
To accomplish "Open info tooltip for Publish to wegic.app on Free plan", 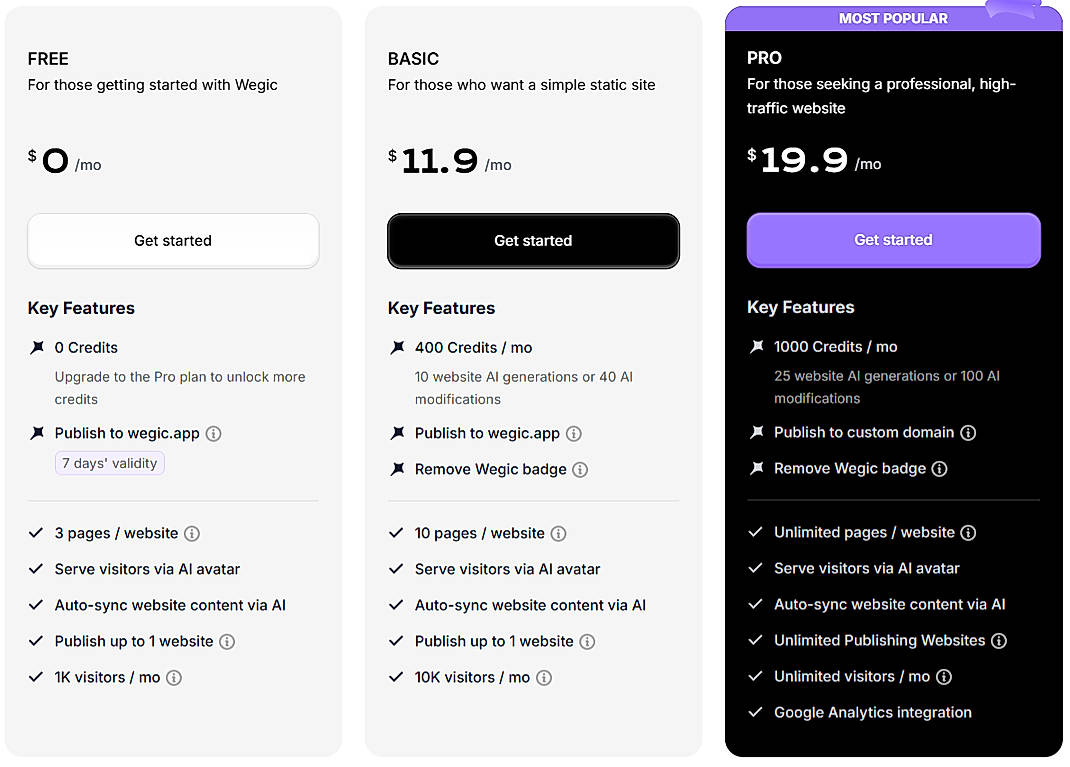I will pyautogui.click(x=213, y=434).
